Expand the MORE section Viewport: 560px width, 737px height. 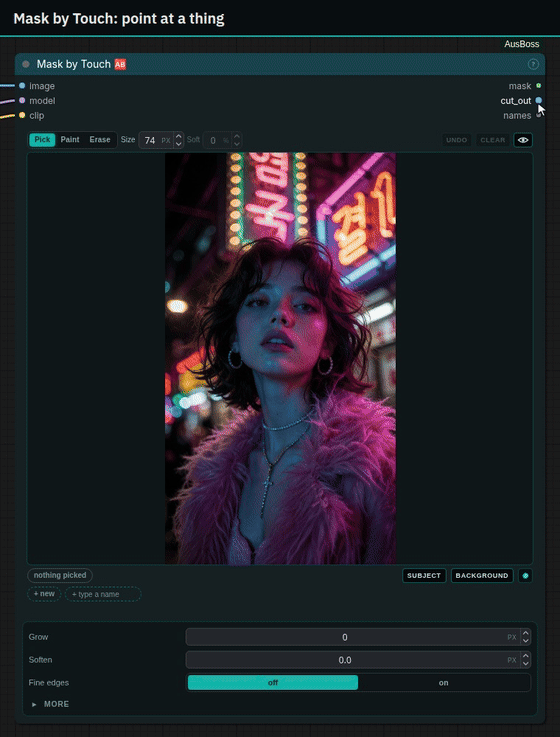click(x=50, y=704)
